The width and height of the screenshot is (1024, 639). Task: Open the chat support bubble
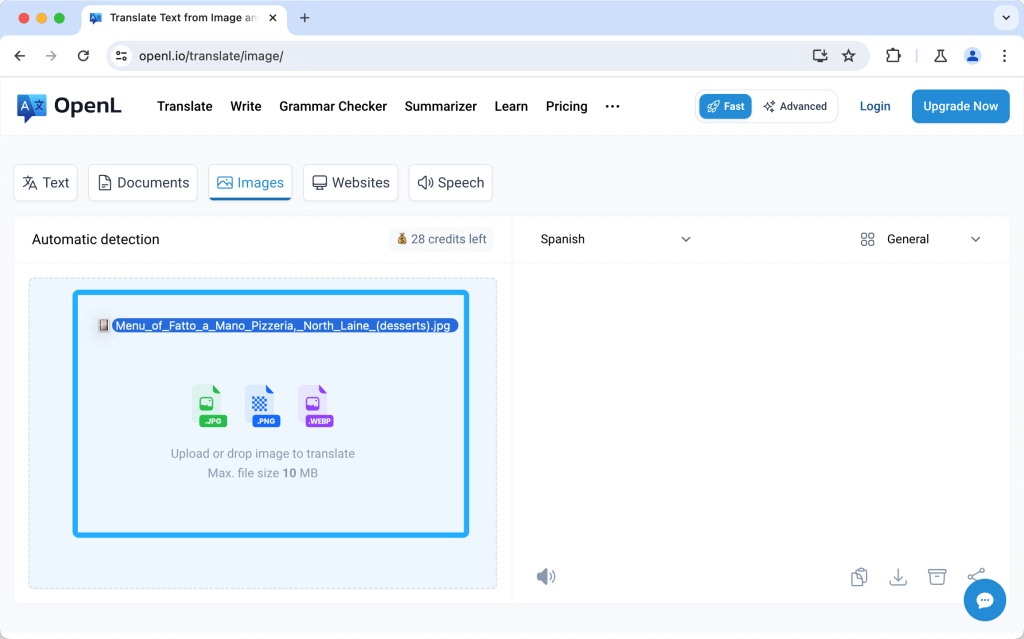click(984, 600)
